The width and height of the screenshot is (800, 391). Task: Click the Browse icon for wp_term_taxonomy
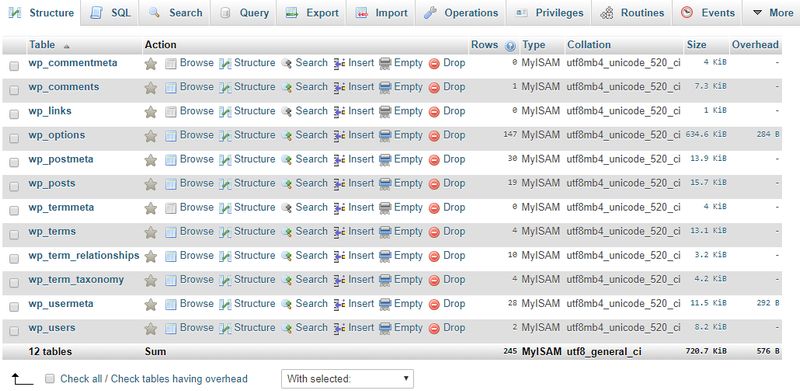tap(171, 280)
